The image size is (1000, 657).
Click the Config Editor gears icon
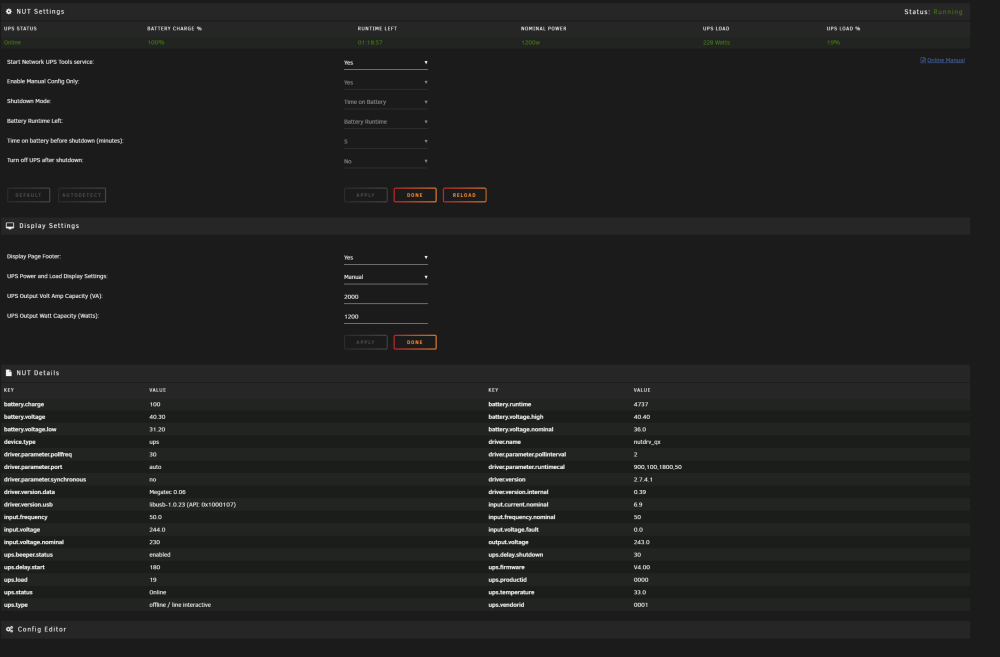tap(10, 630)
